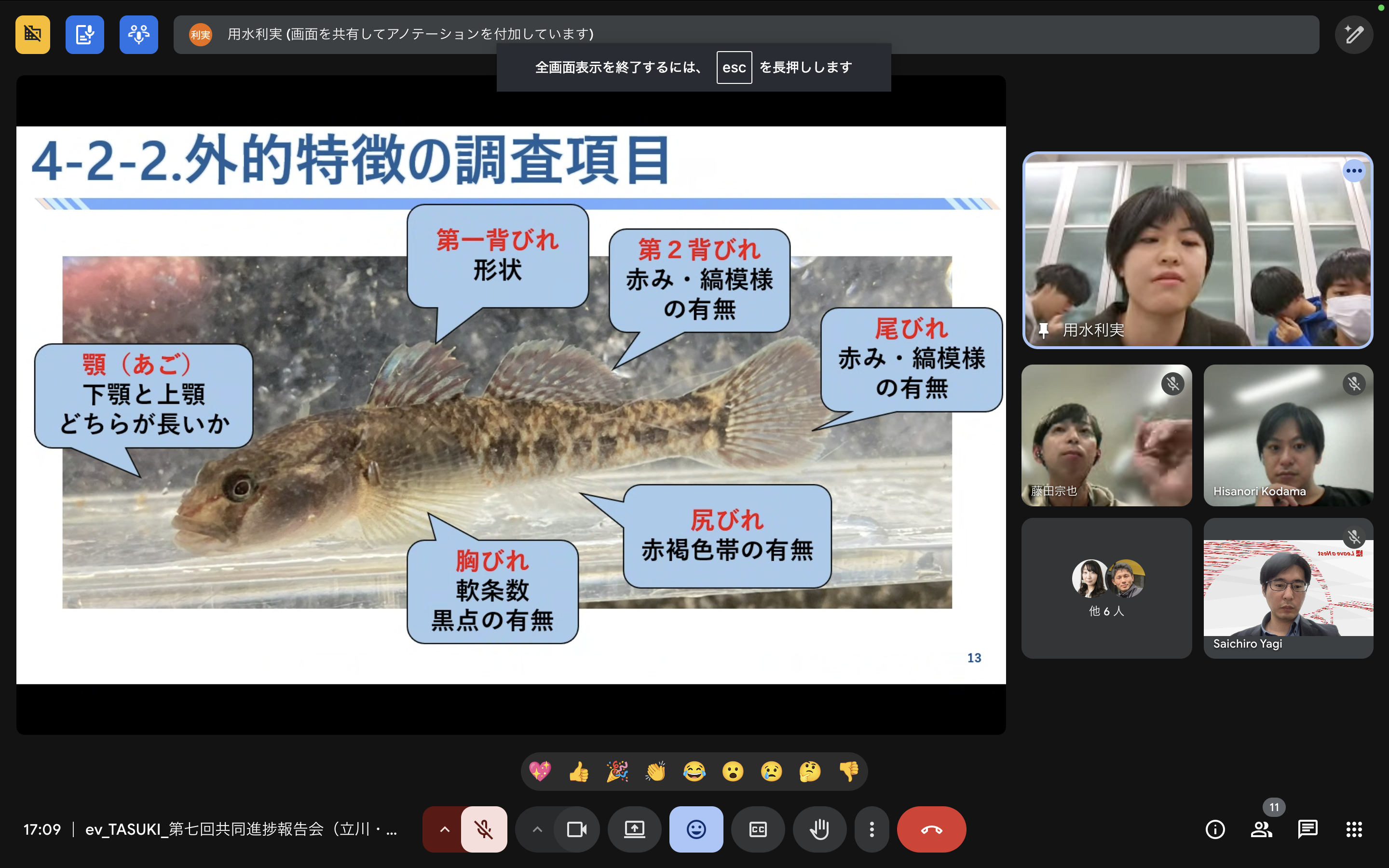The height and width of the screenshot is (868, 1389).
Task: Raise your hand
Action: [x=819, y=829]
